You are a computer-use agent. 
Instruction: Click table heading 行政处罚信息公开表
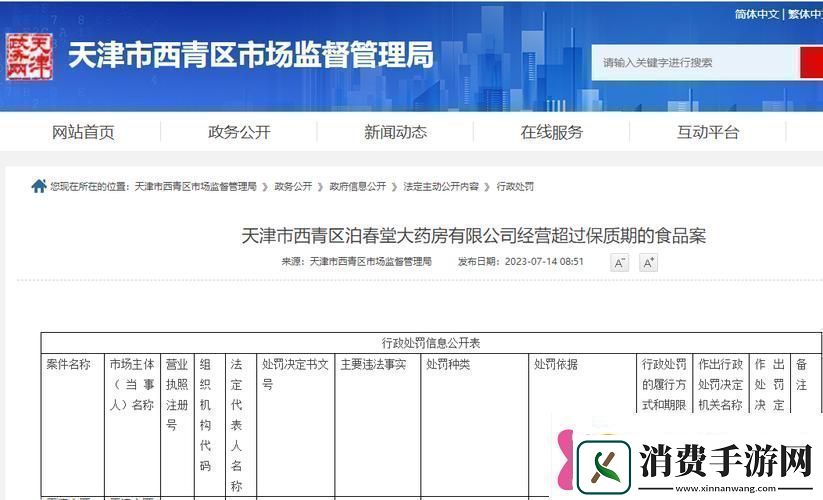click(430, 343)
